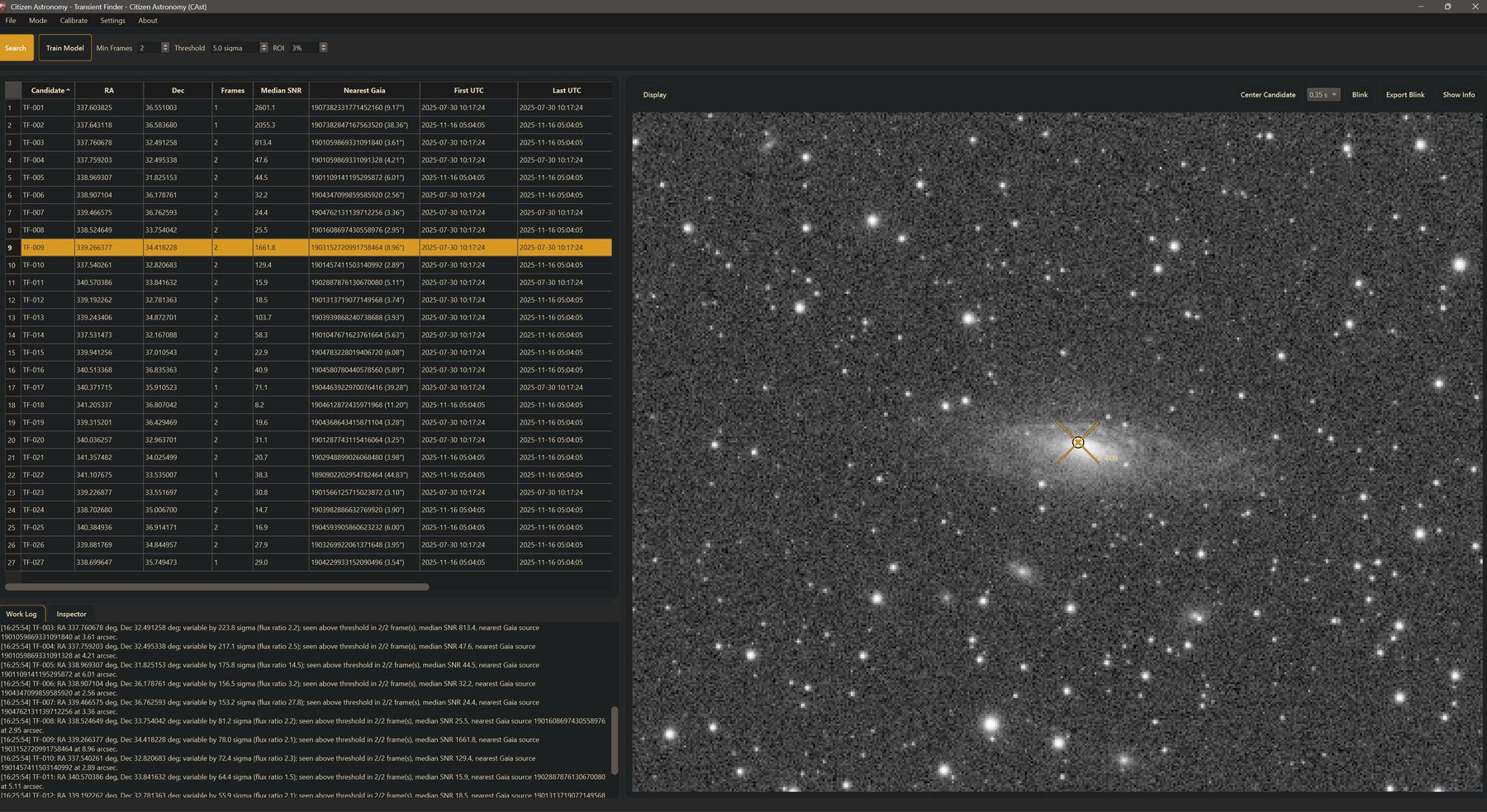The image size is (1487, 812).
Task: Click Median SNR cell 2055.3
Action: [281, 125]
